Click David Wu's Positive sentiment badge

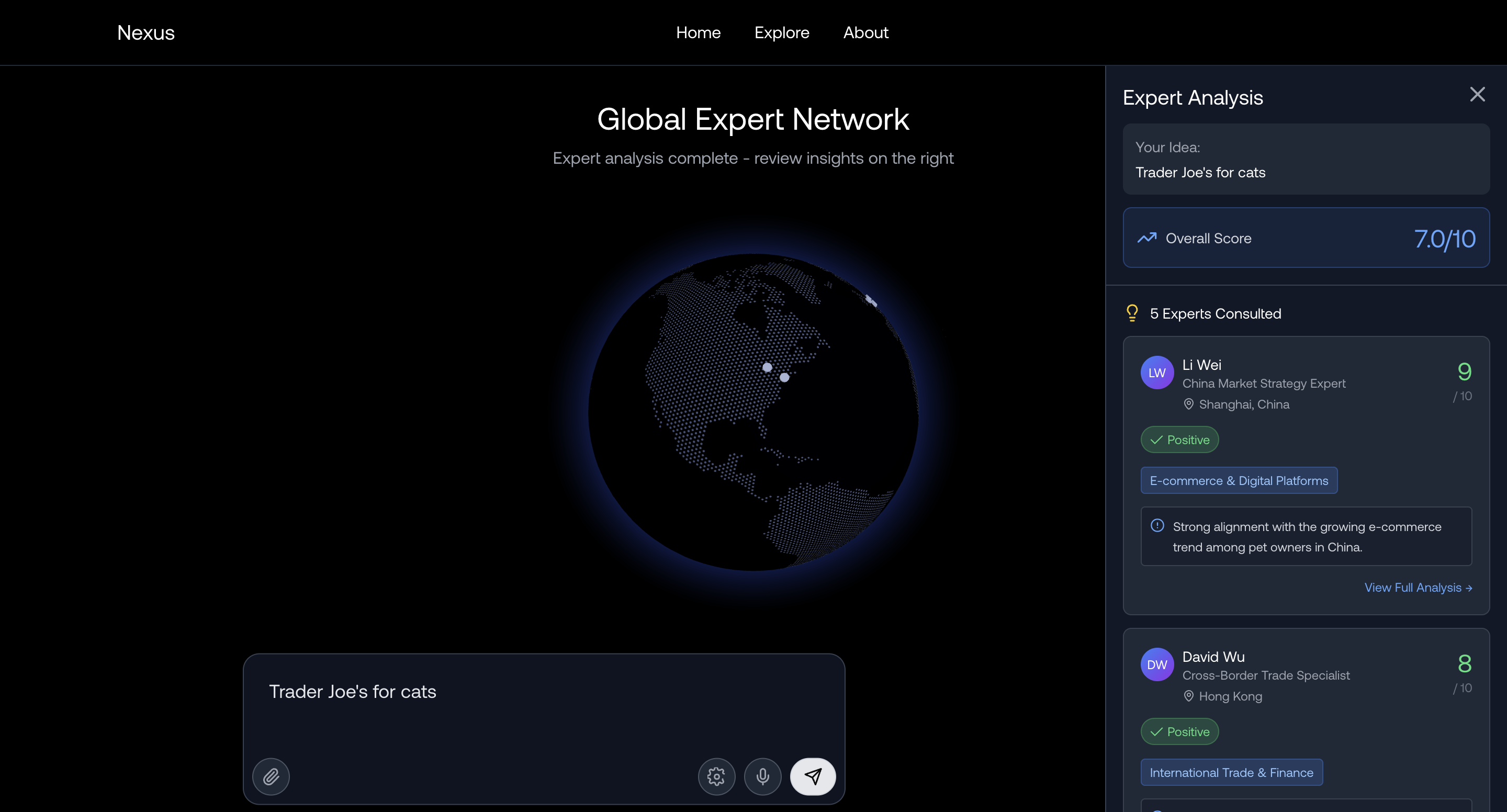point(1179,731)
